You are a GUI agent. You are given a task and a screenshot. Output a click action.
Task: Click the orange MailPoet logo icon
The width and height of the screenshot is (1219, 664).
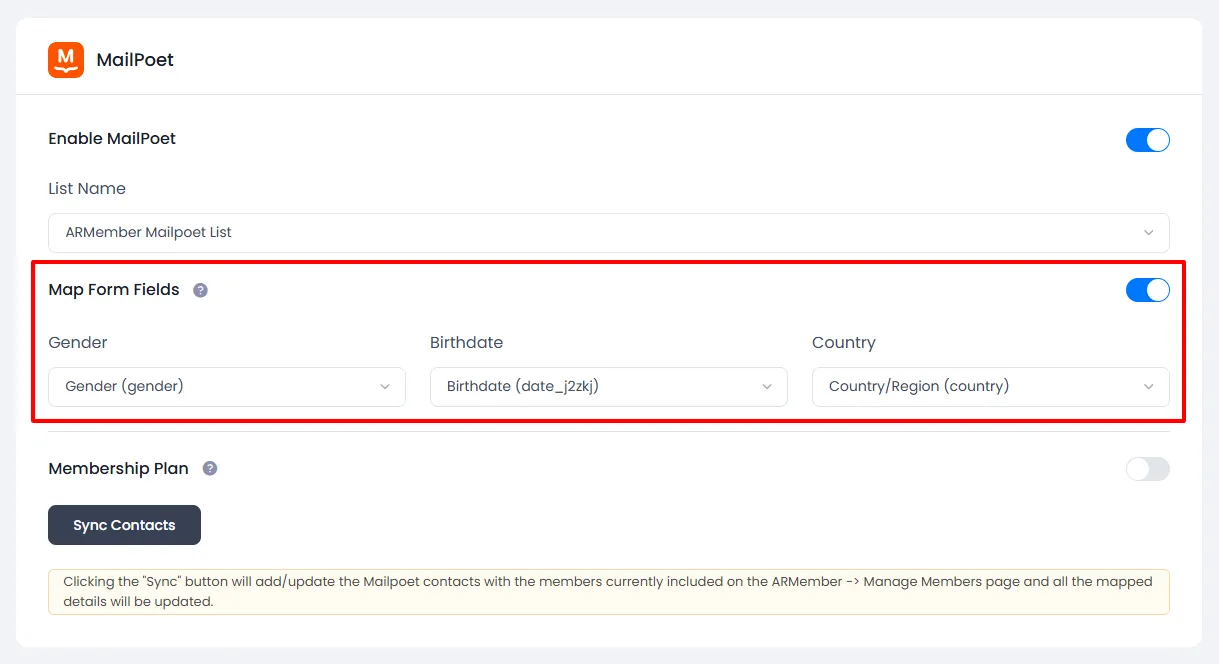(66, 60)
